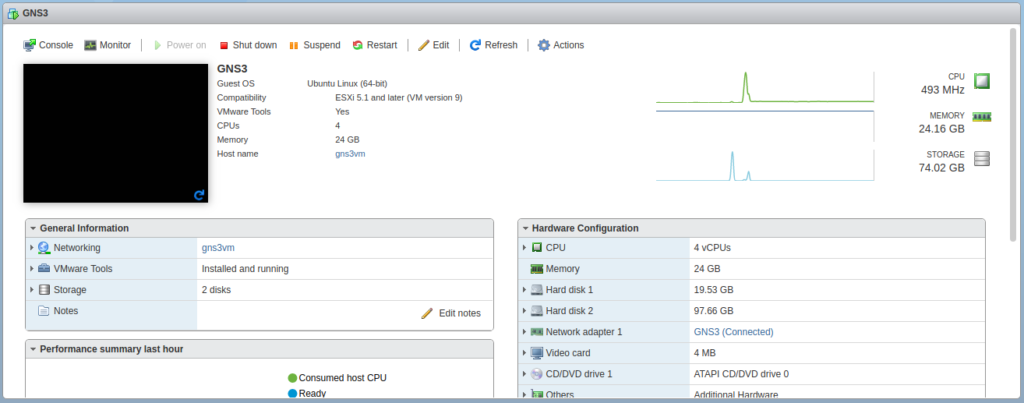
Task: Open gns3vm host name link
Action: click(350, 154)
